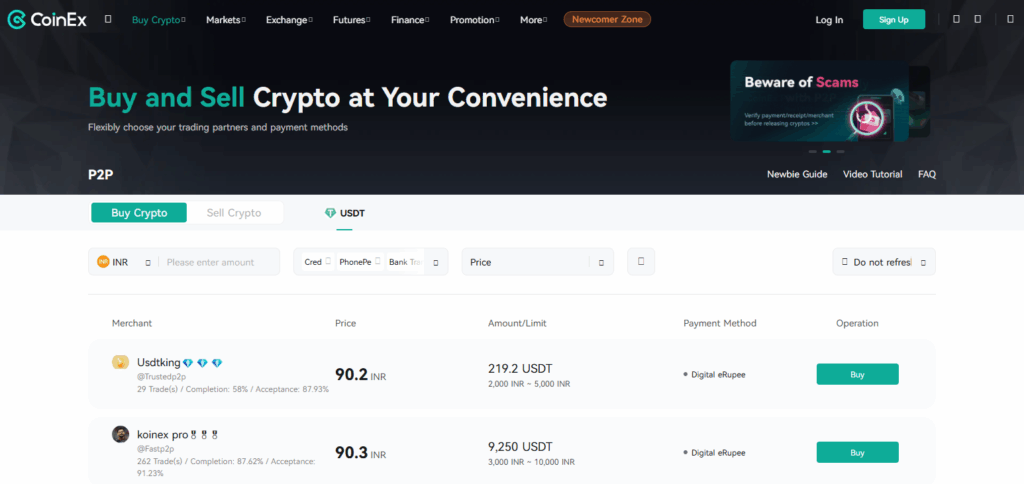The height and width of the screenshot is (484, 1024).
Task: Click the 2,000 INR ~ 5,000 INR limit
Action: (529, 384)
